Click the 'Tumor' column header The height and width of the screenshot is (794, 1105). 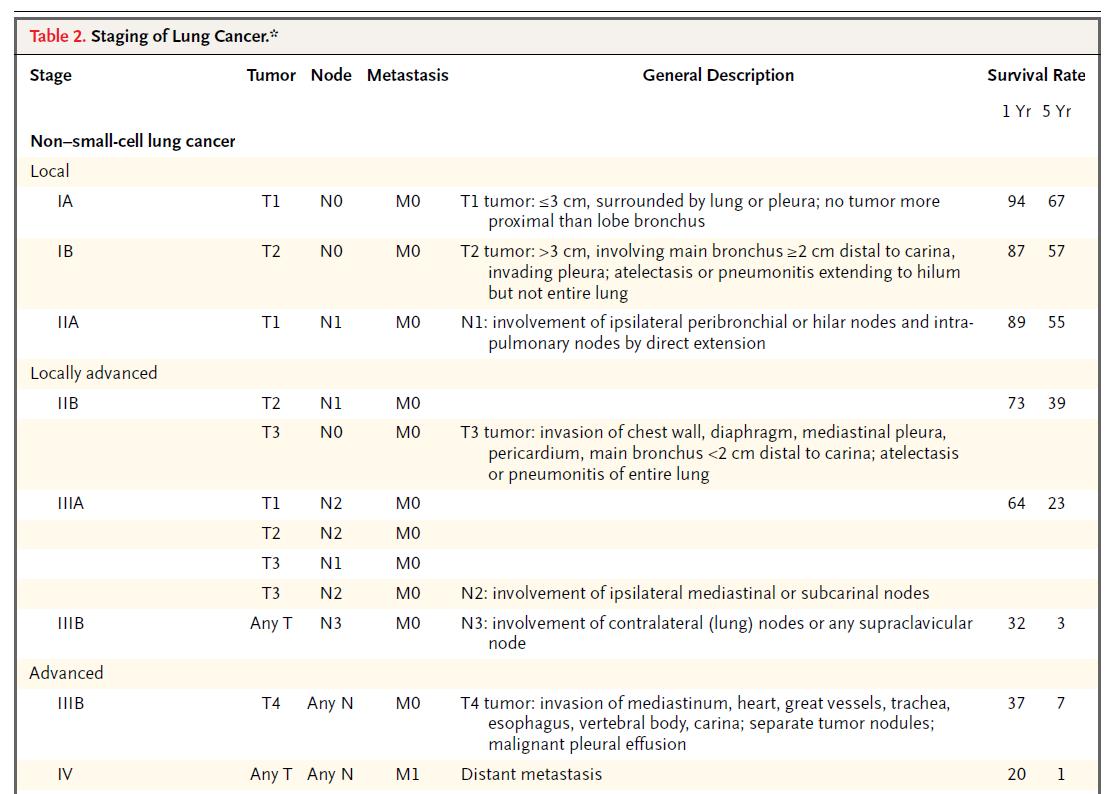(271, 75)
